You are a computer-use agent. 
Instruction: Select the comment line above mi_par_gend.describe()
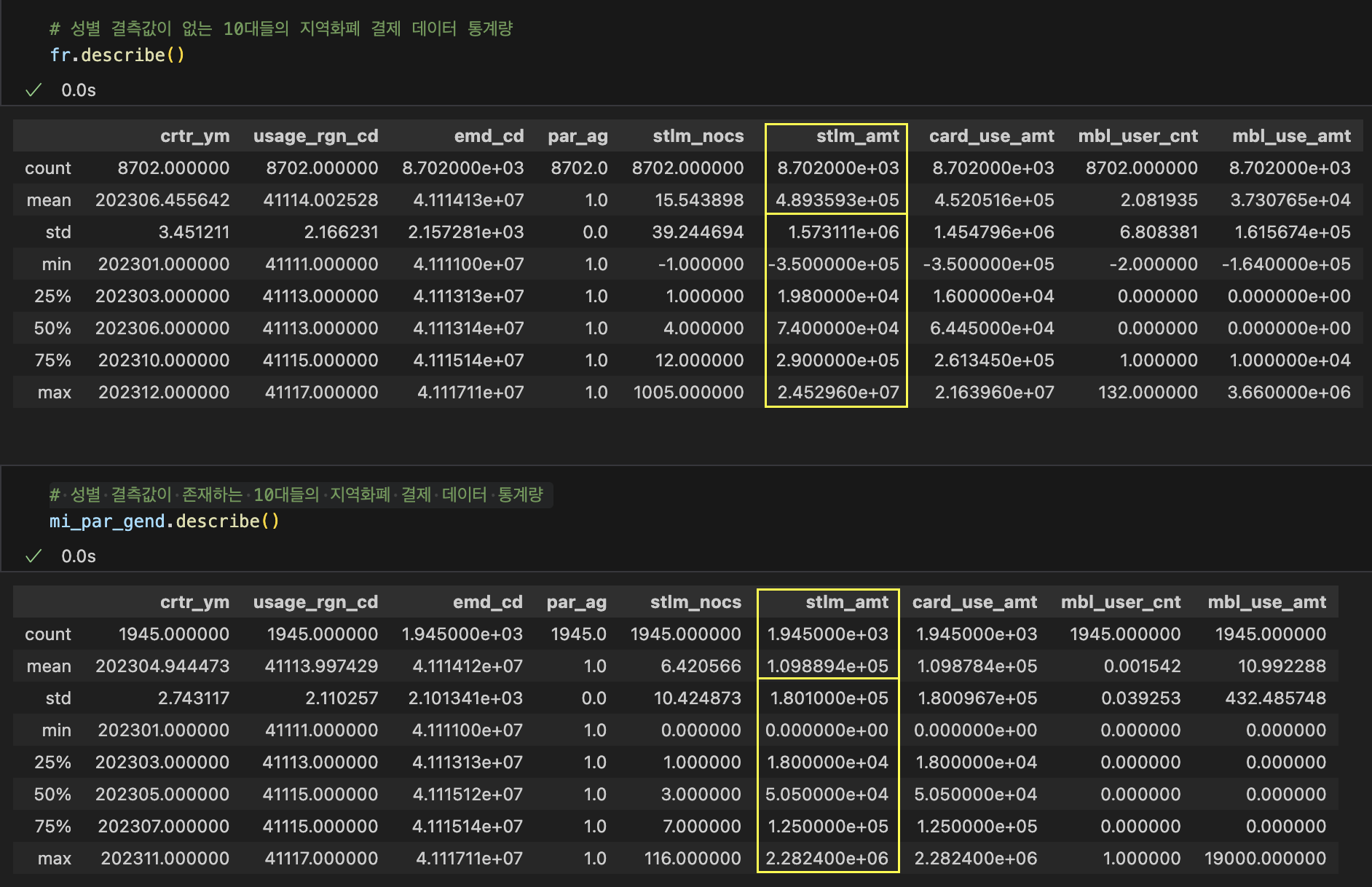click(x=296, y=494)
